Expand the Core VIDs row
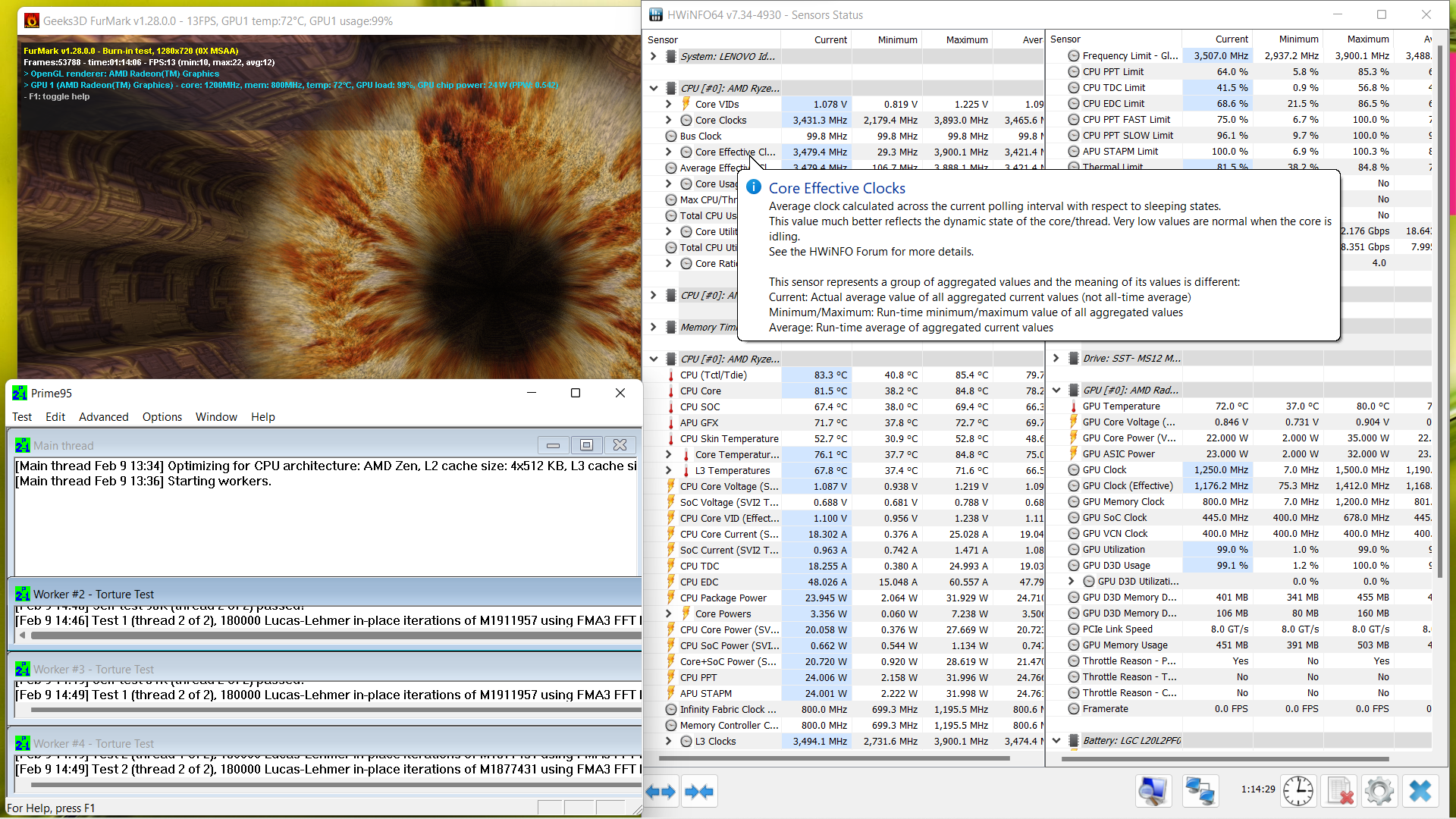Screen dimensions: 1456x819 pos(669,104)
